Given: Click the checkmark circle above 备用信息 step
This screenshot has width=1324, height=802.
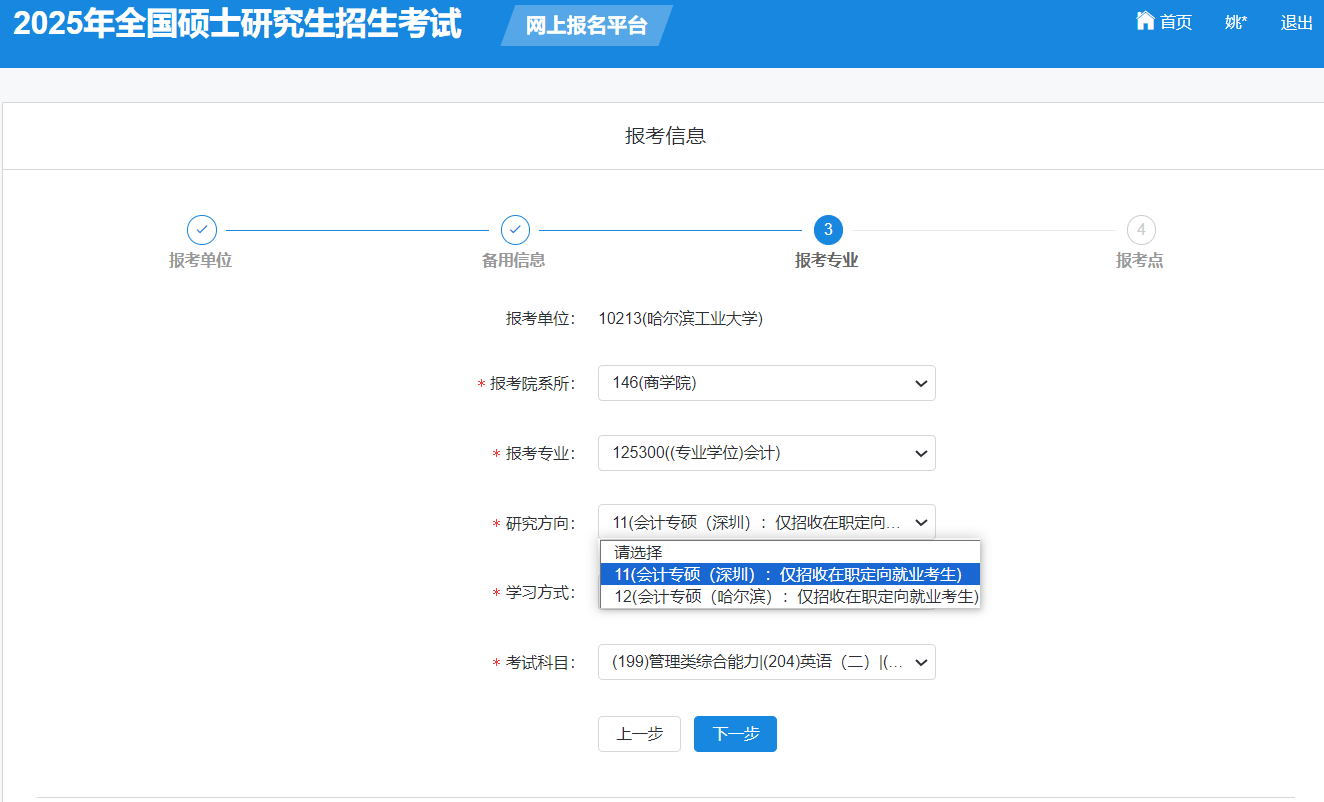Looking at the screenshot, I should [515, 230].
